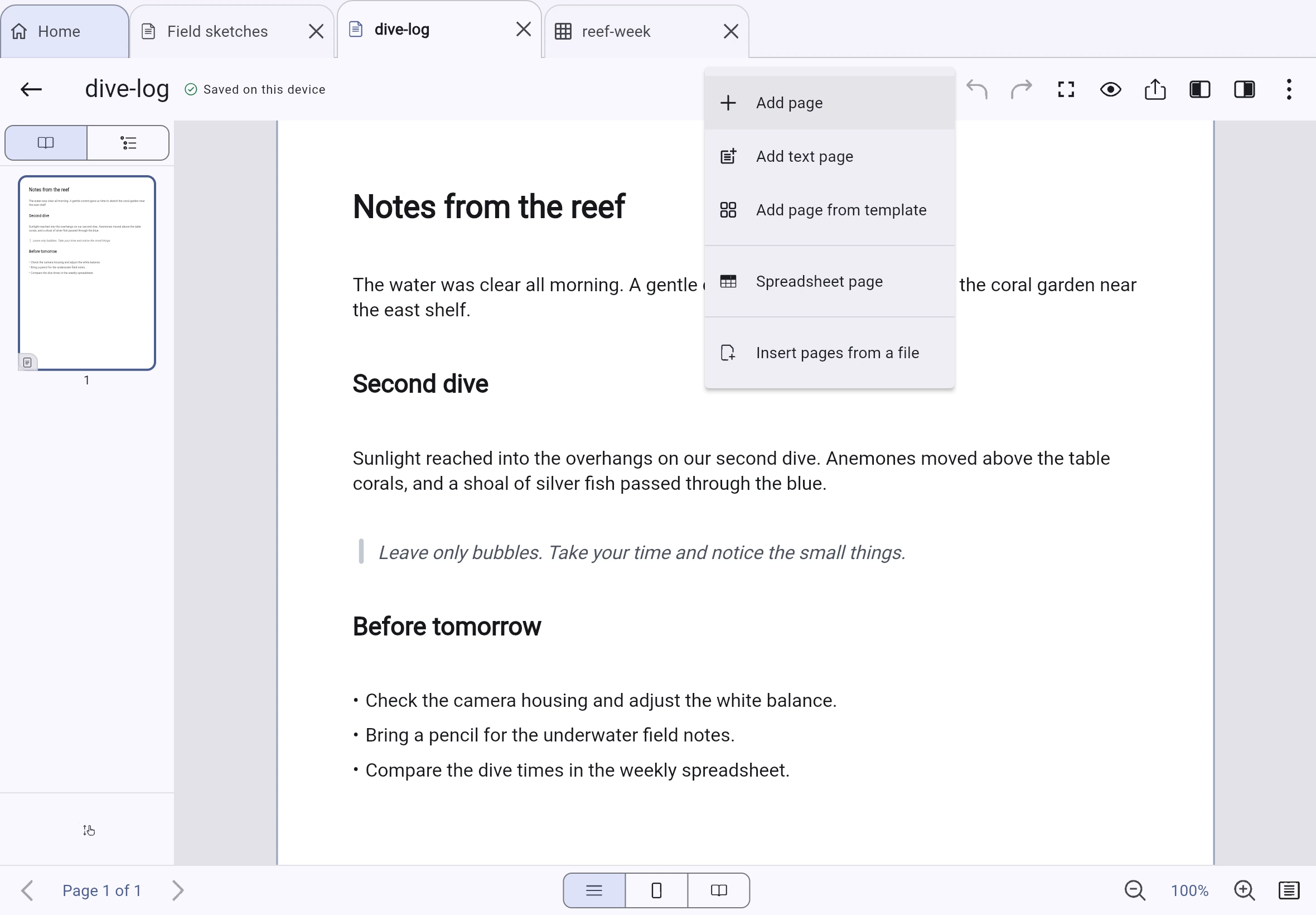
Task: Open the three-dot overflow menu
Action: pyautogui.click(x=1289, y=89)
